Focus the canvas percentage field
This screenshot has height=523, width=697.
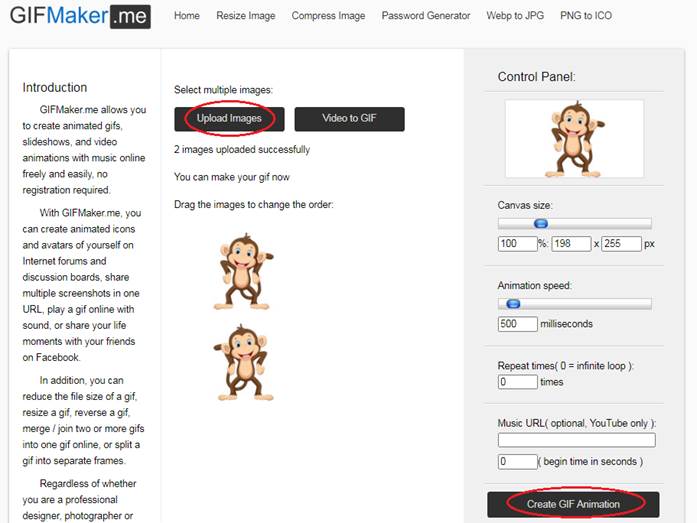(x=517, y=244)
